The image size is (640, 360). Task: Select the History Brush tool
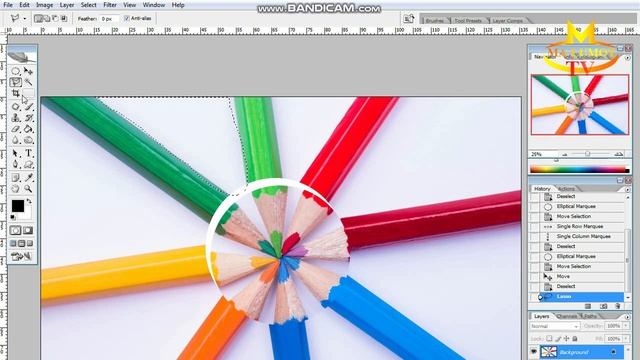click(x=28, y=118)
